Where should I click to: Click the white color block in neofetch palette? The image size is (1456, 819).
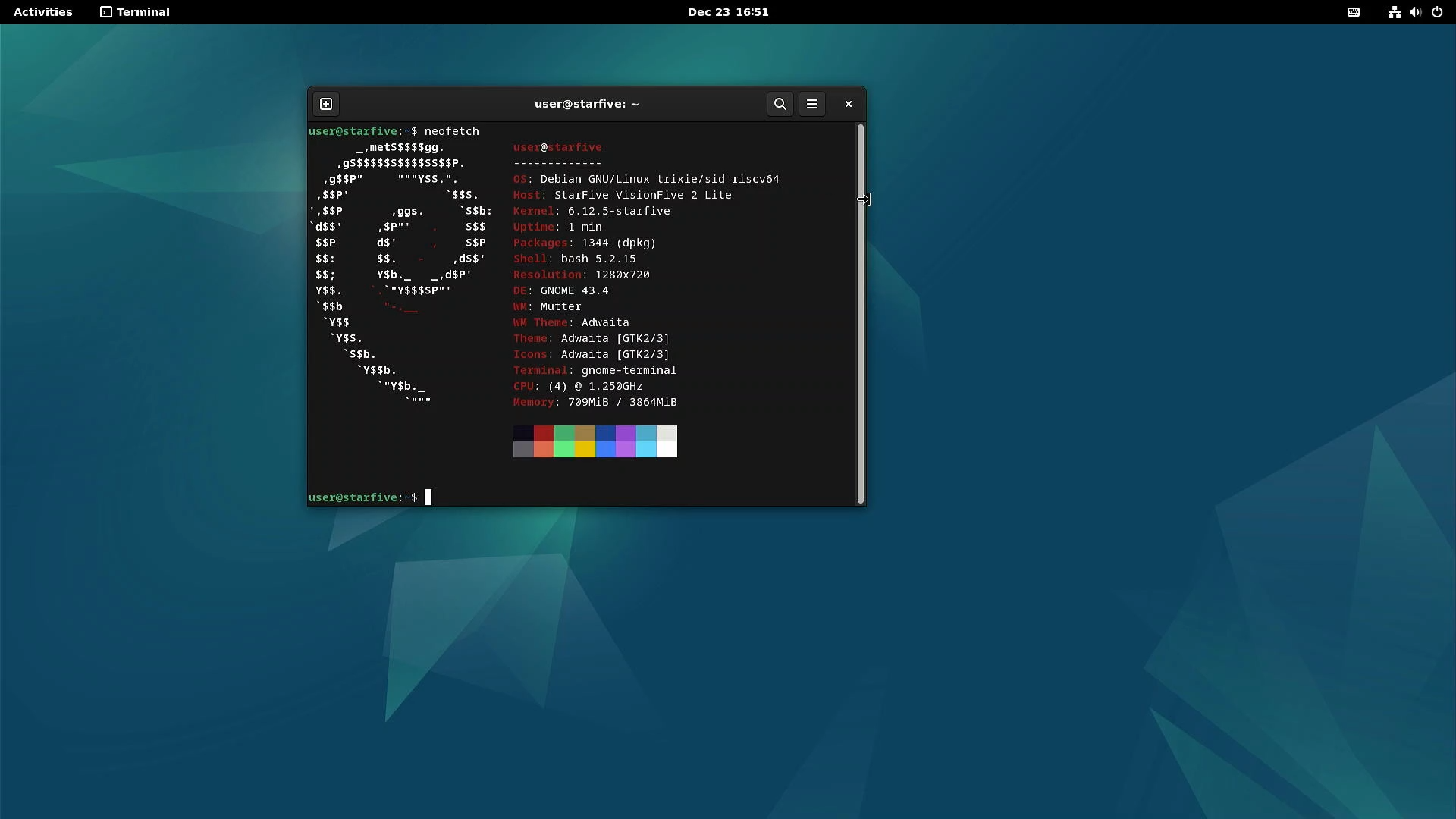click(x=667, y=450)
